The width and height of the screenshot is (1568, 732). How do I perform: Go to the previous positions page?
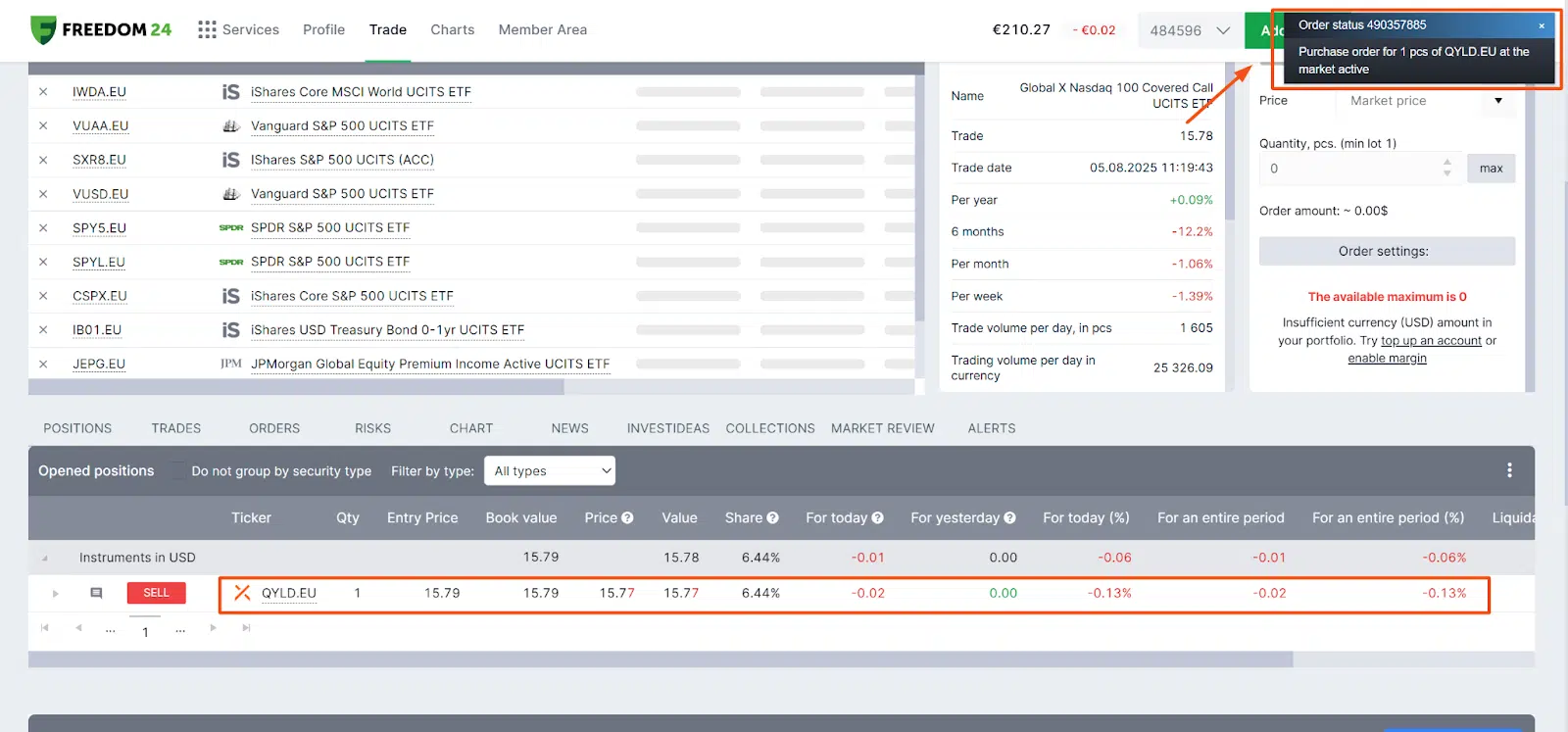click(x=78, y=628)
